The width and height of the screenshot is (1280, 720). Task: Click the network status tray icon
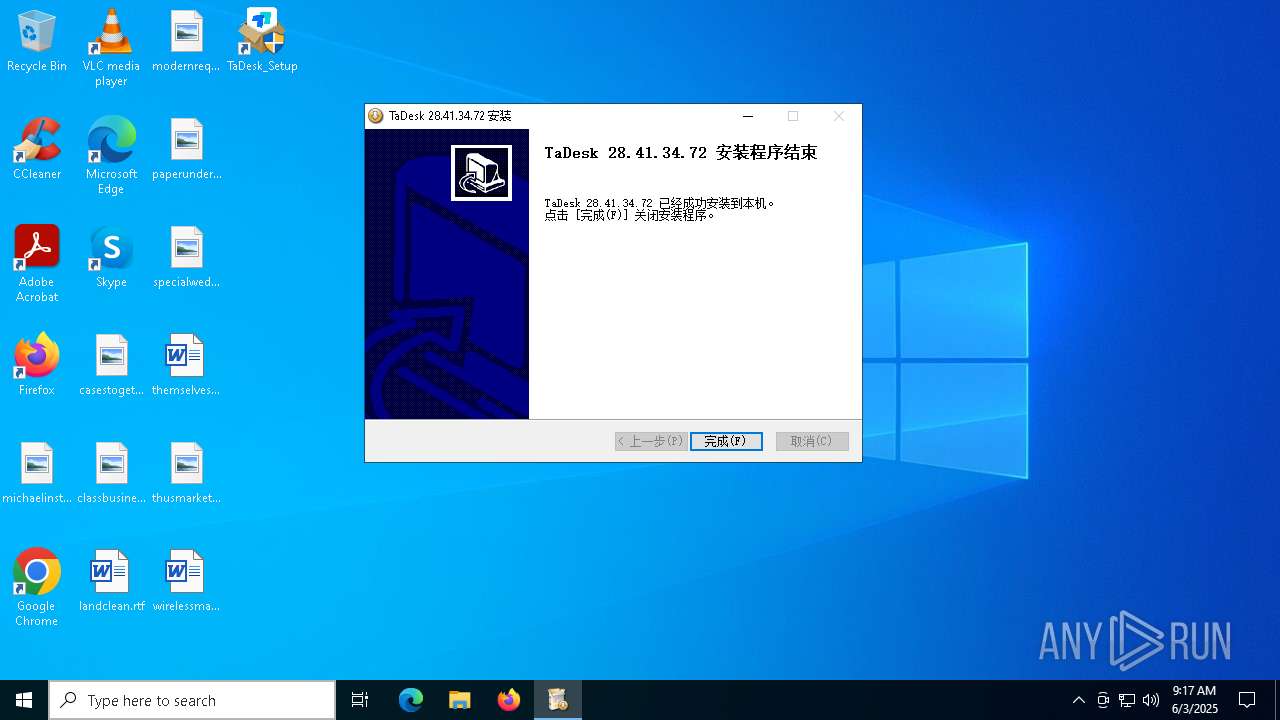coord(1127,700)
